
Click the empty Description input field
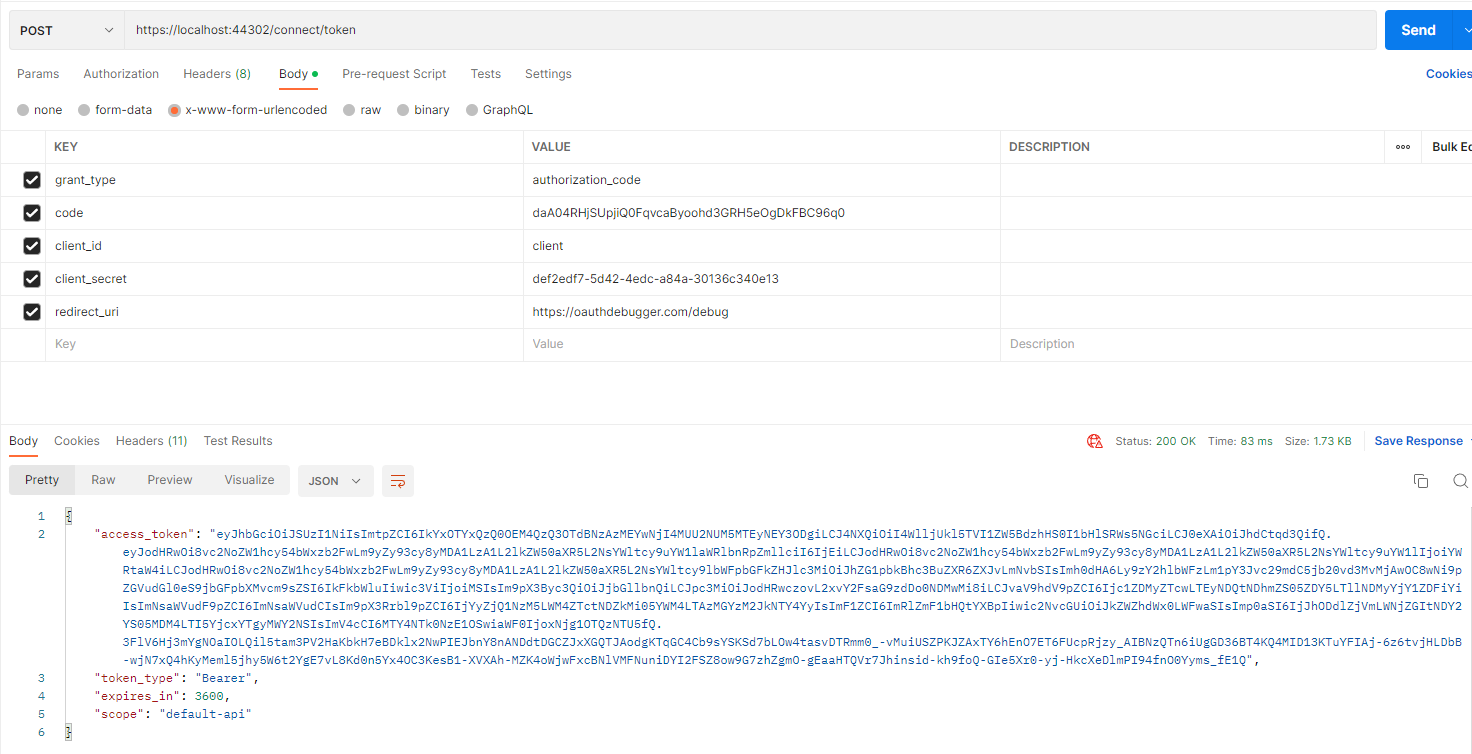pos(1236,344)
